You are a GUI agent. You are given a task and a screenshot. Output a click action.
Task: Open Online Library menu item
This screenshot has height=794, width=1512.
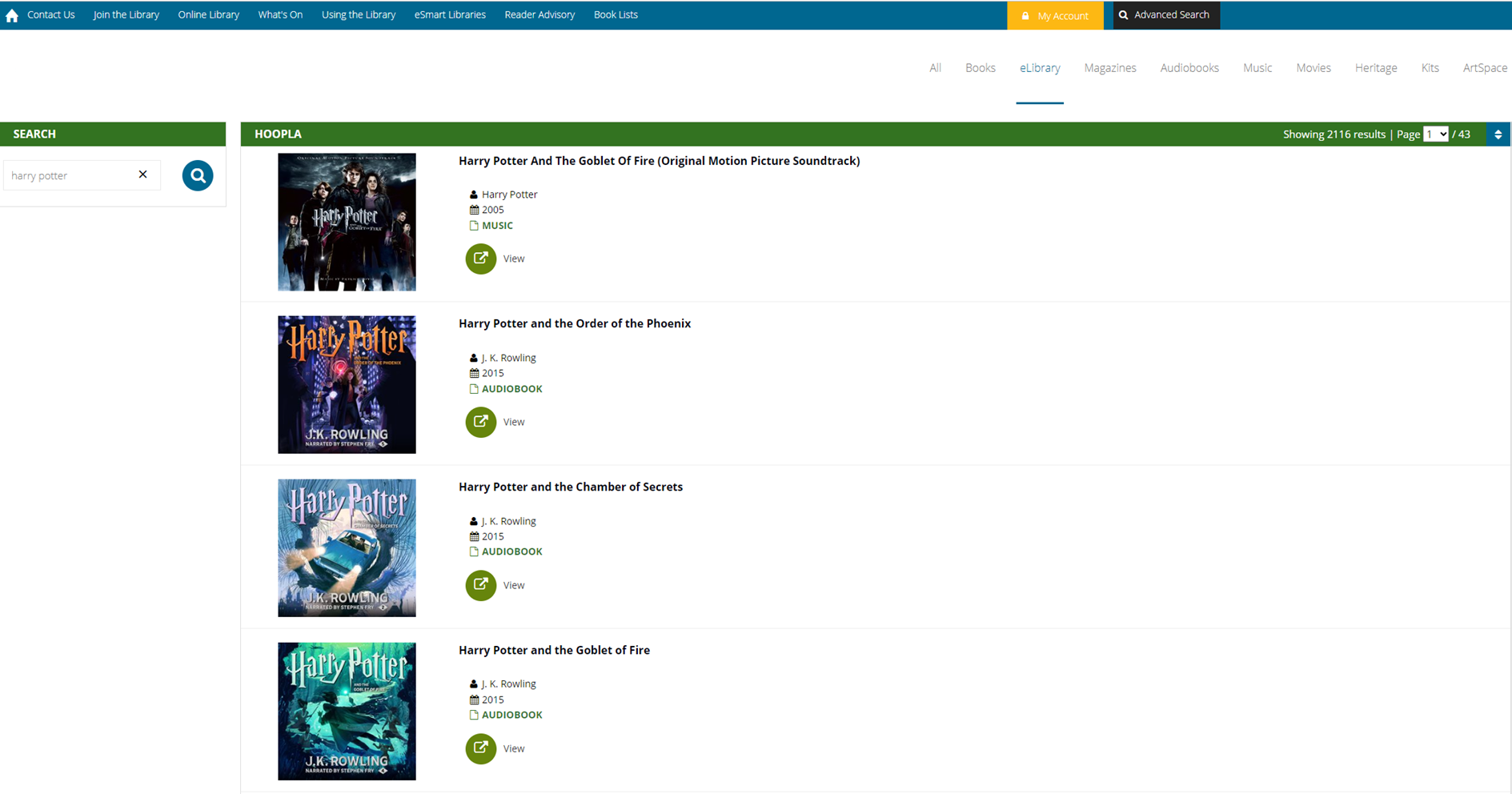coord(209,14)
